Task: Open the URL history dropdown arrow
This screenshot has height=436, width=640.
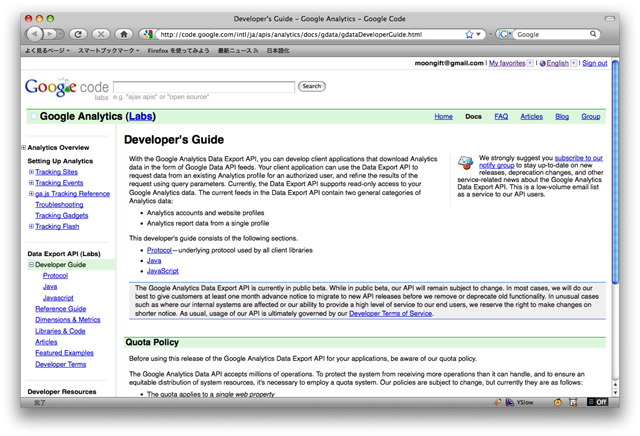Action: click(x=478, y=35)
